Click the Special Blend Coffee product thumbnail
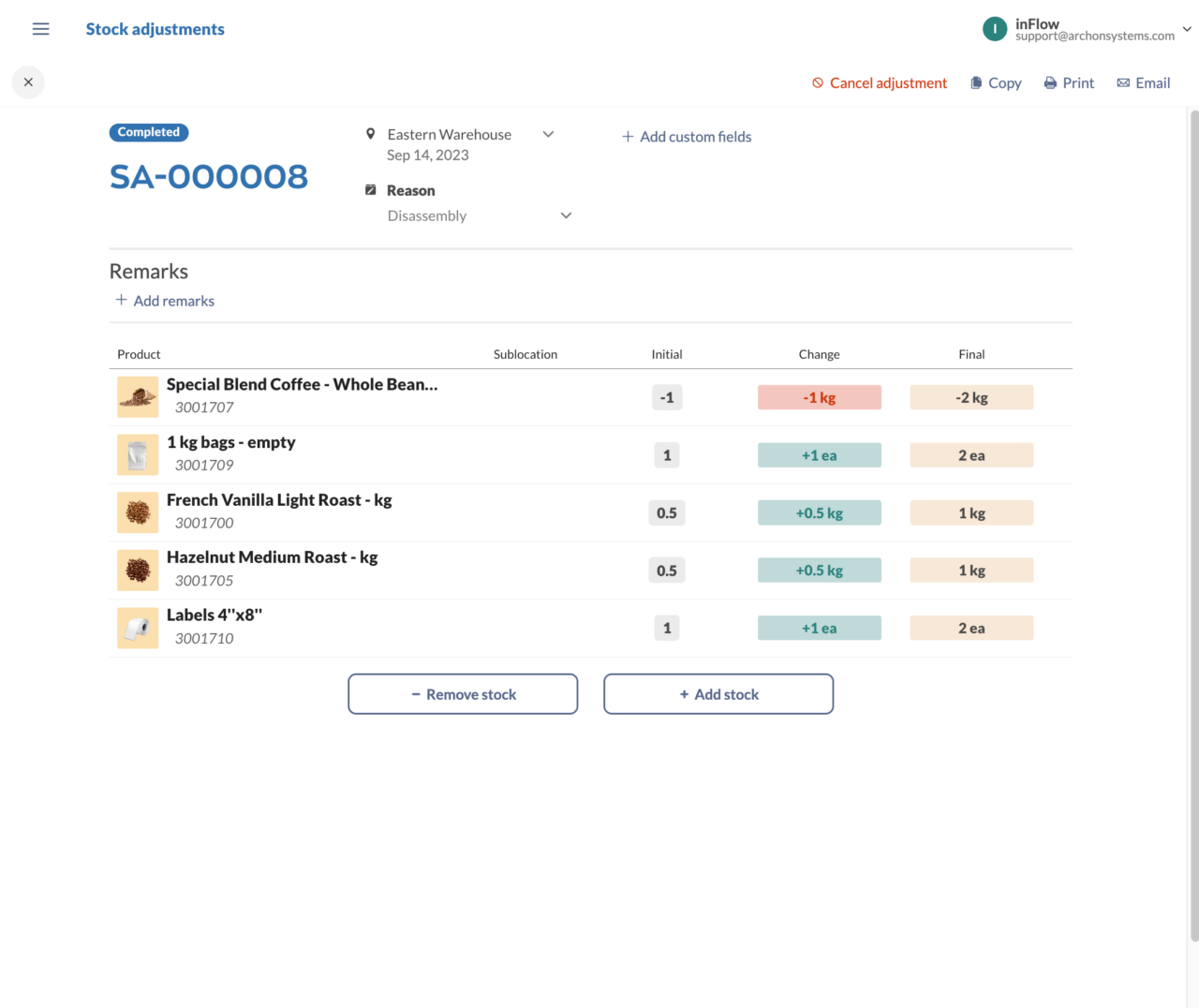Viewport: 1199px width, 1008px height. pos(138,396)
